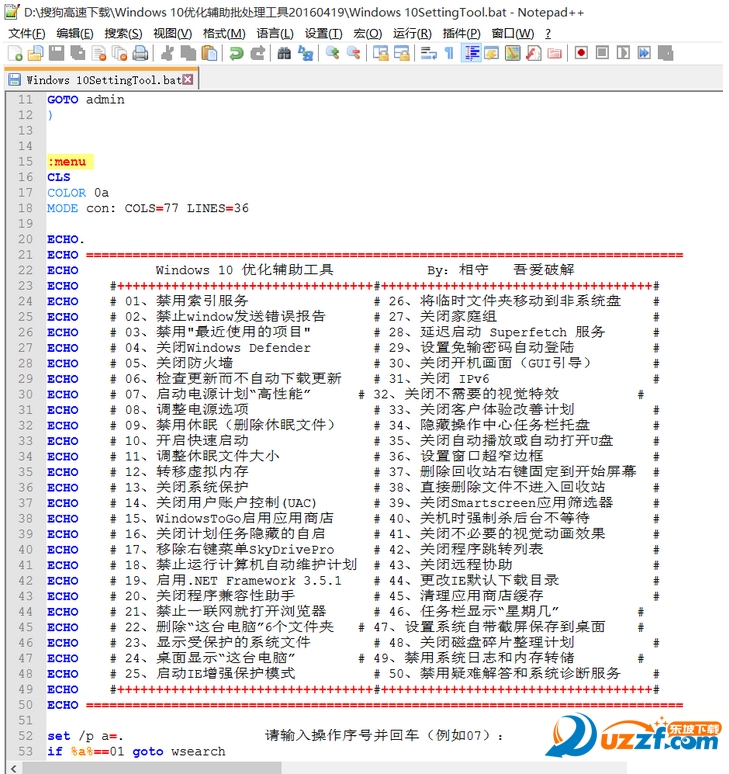The width and height of the screenshot is (729, 774).
Task: Open the 窗口(W) menu
Action: (513, 34)
